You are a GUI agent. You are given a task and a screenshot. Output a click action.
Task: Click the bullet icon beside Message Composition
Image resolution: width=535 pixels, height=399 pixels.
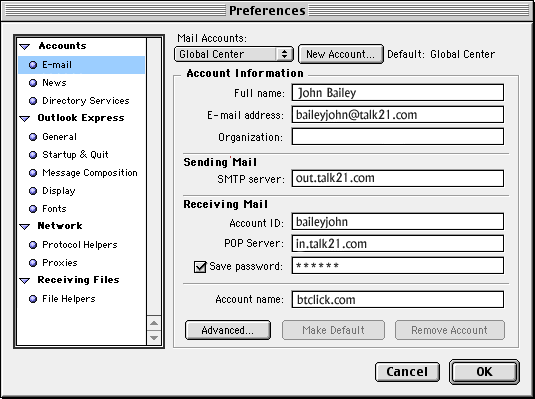click(x=33, y=173)
